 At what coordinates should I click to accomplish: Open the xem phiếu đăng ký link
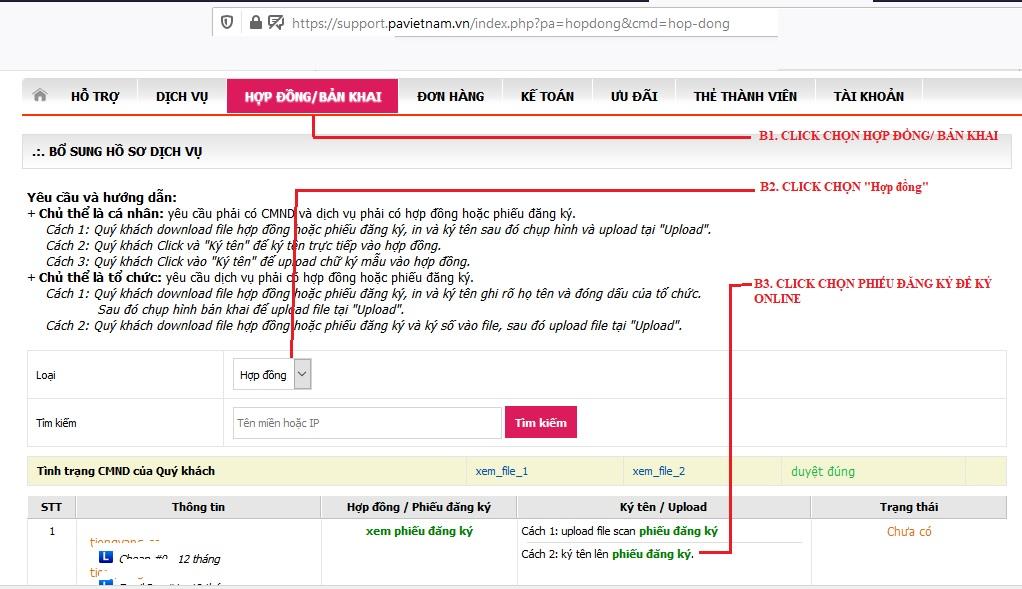click(419, 531)
